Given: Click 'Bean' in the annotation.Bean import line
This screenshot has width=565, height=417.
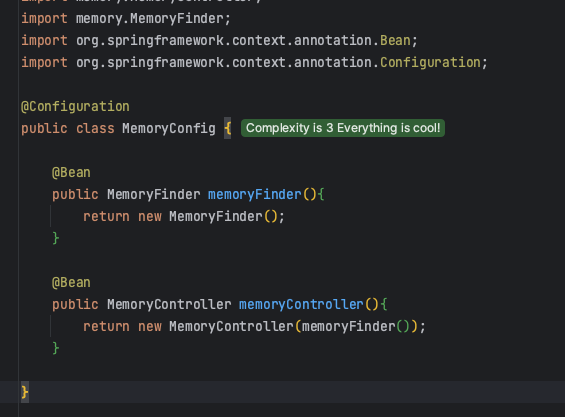Looking at the screenshot, I should (395, 41).
